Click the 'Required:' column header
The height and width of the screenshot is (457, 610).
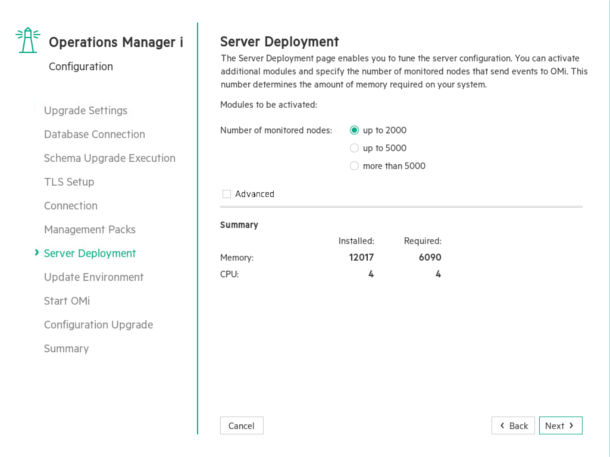(x=423, y=241)
